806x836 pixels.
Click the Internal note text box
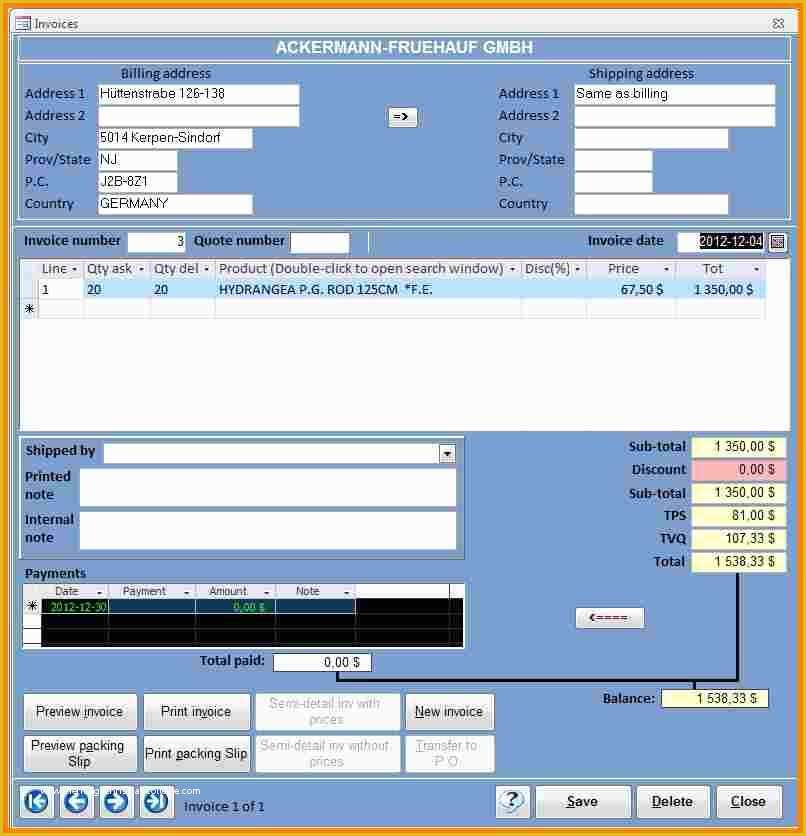click(x=268, y=530)
